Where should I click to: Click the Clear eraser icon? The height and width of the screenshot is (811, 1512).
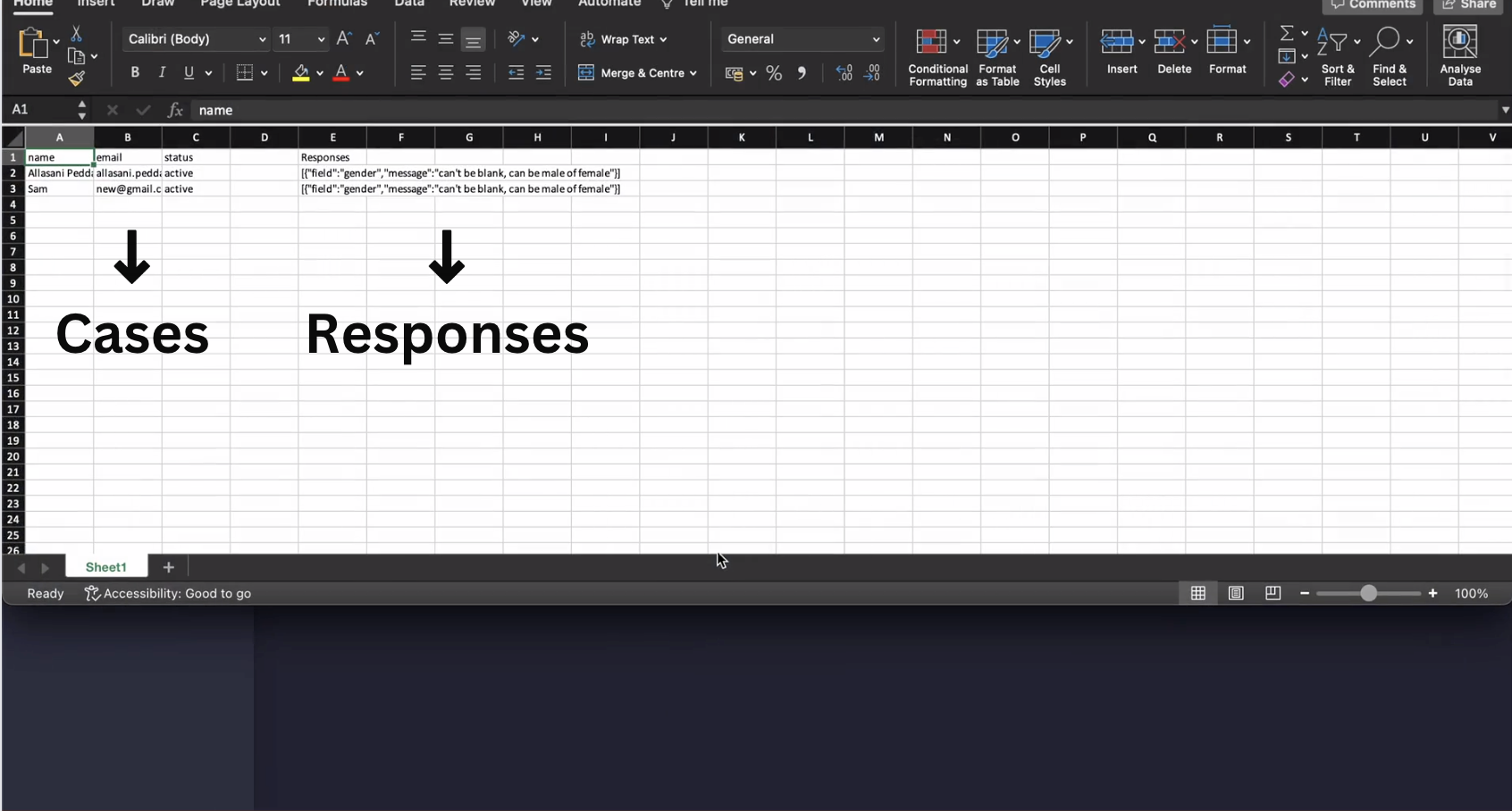click(x=1286, y=79)
